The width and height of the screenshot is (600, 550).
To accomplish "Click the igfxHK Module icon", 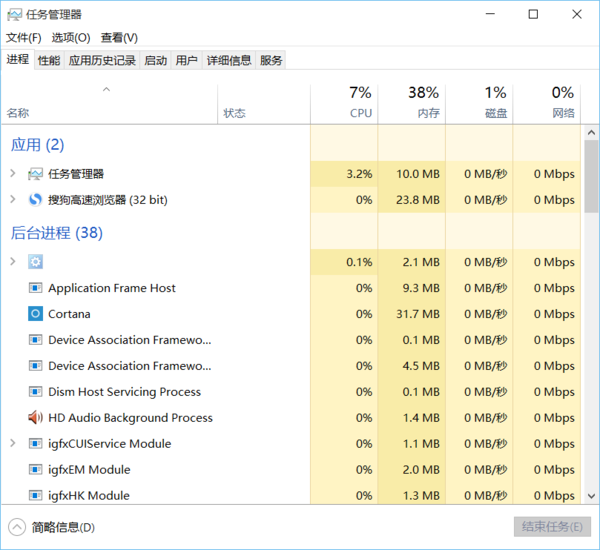I will pyautogui.click(x=35, y=496).
